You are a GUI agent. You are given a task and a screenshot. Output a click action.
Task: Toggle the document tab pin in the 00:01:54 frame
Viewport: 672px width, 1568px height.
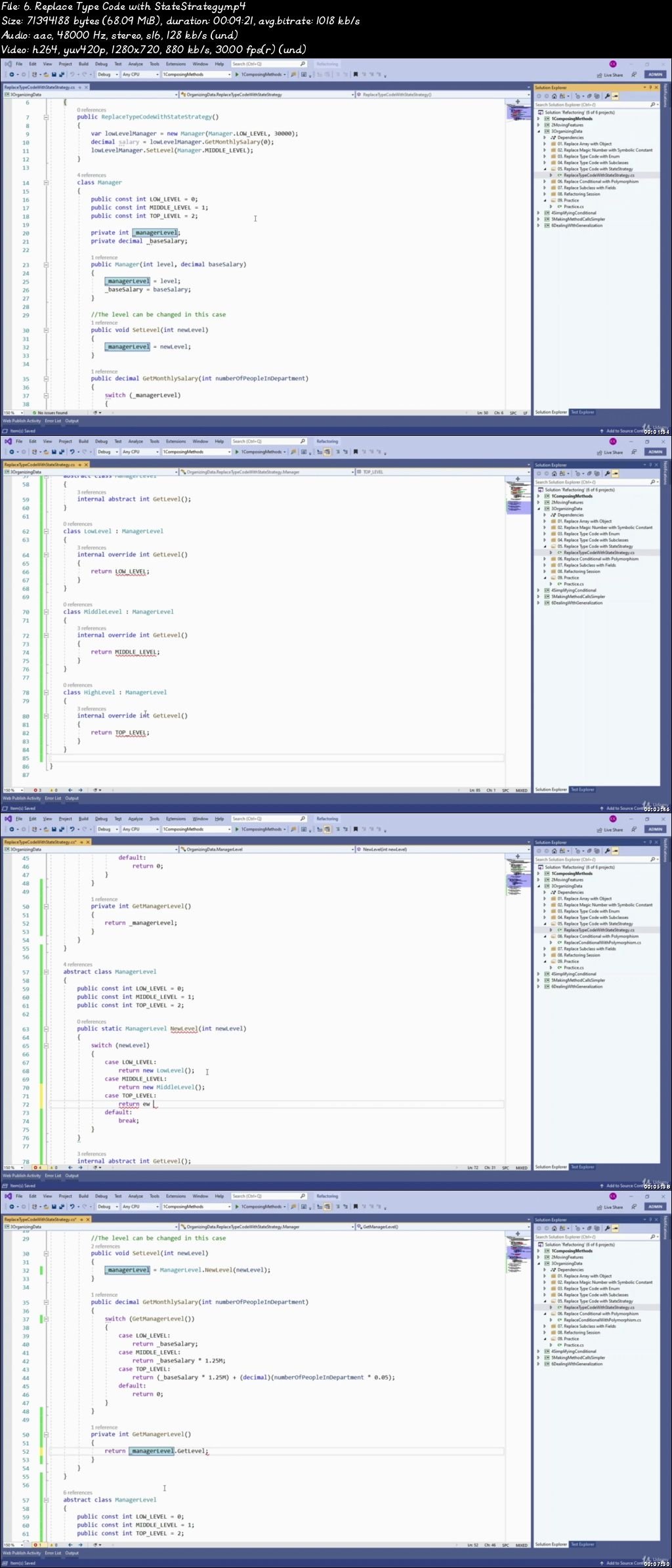[80, 87]
